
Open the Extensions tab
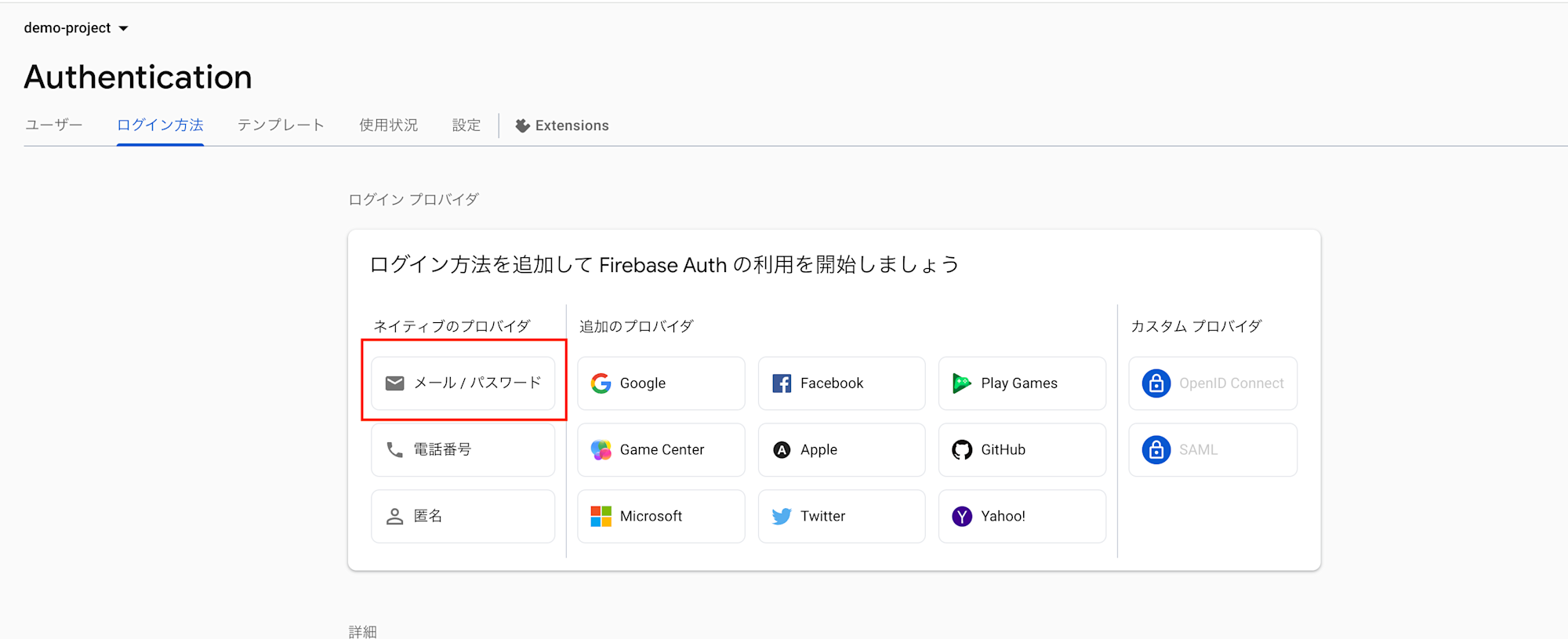[x=562, y=125]
